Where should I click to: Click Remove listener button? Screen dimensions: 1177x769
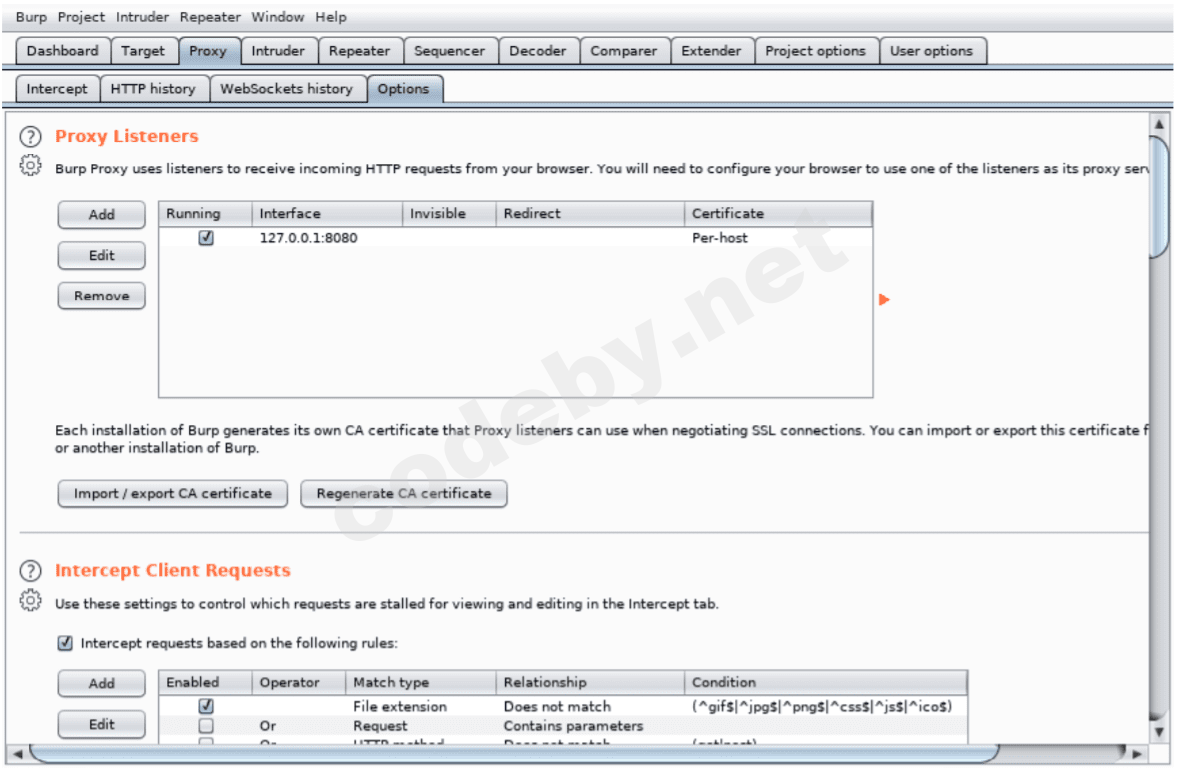pyautogui.click(x=101, y=296)
